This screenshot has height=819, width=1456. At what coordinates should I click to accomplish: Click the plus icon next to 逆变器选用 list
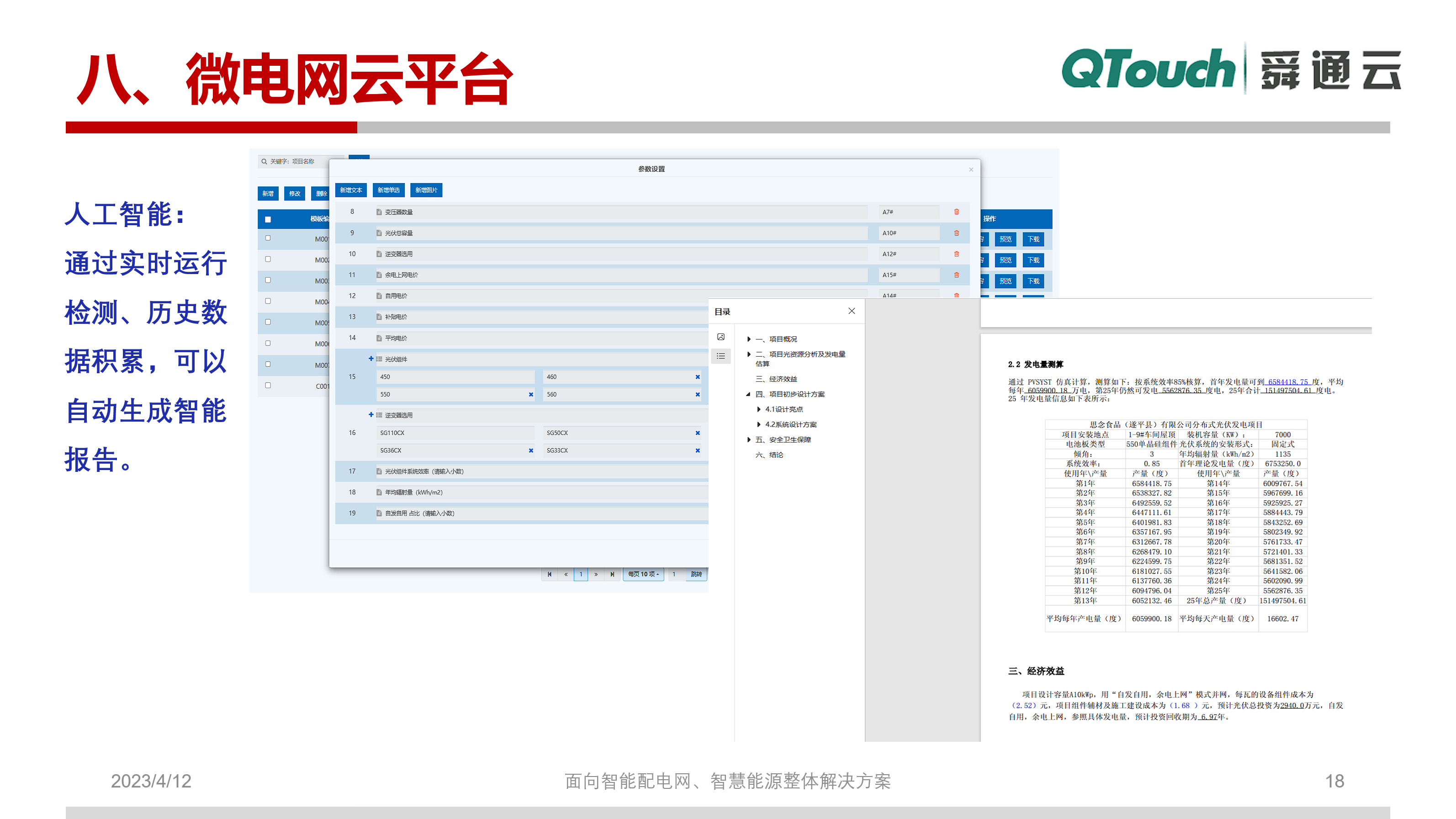point(371,415)
